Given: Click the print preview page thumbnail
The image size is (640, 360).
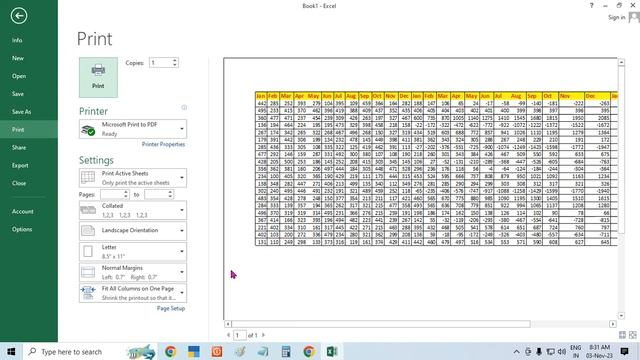Looking at the screenshot, I should pyautogui.click(x=420, y=189).
